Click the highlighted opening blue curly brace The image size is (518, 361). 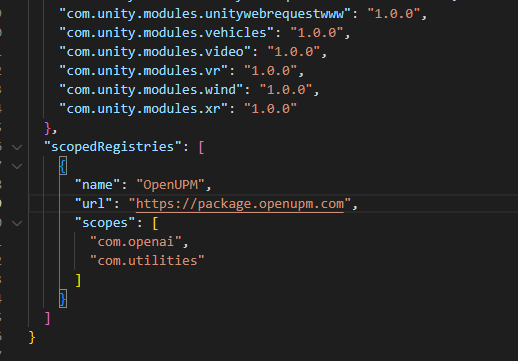[63, 166]
